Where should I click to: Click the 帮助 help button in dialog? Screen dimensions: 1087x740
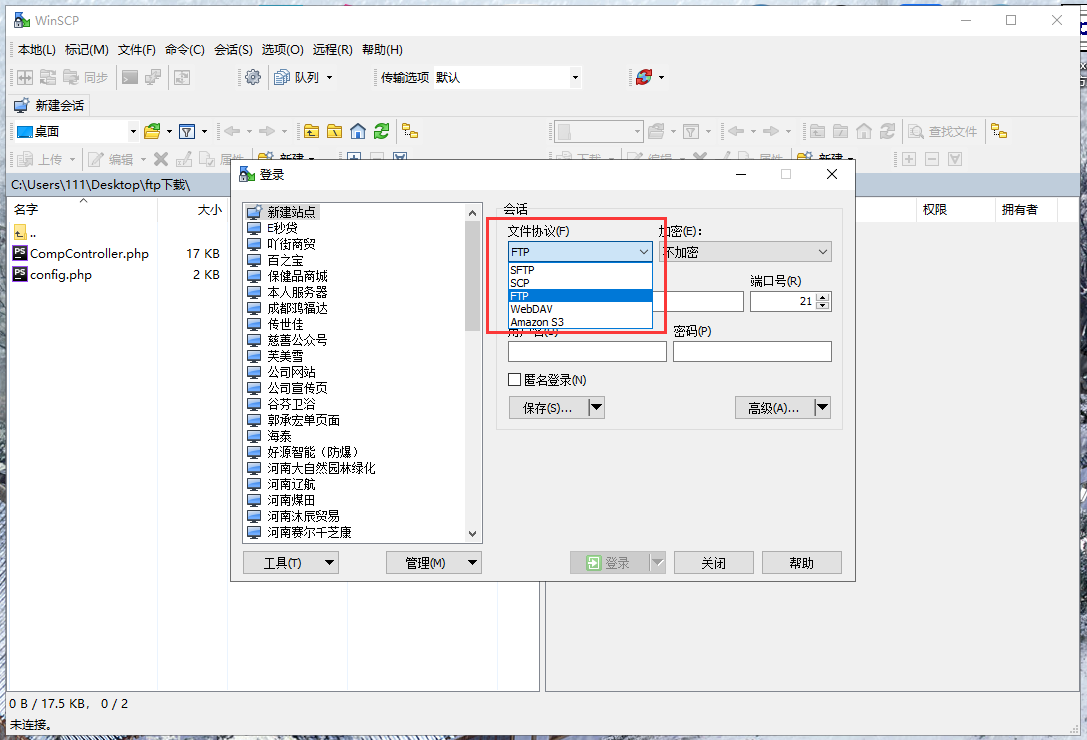(x=801, y=562)
